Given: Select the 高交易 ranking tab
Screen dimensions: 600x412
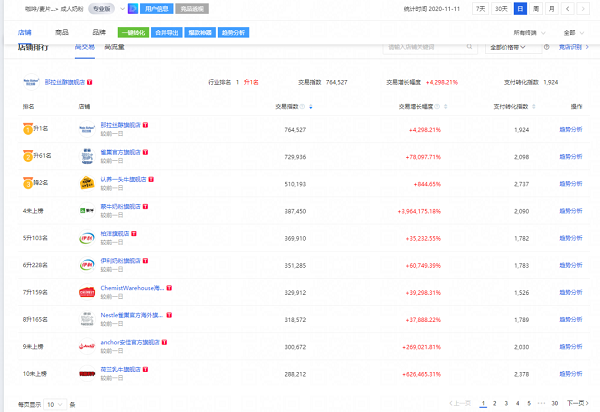Looking at the screenshot, I should (85, 47).
